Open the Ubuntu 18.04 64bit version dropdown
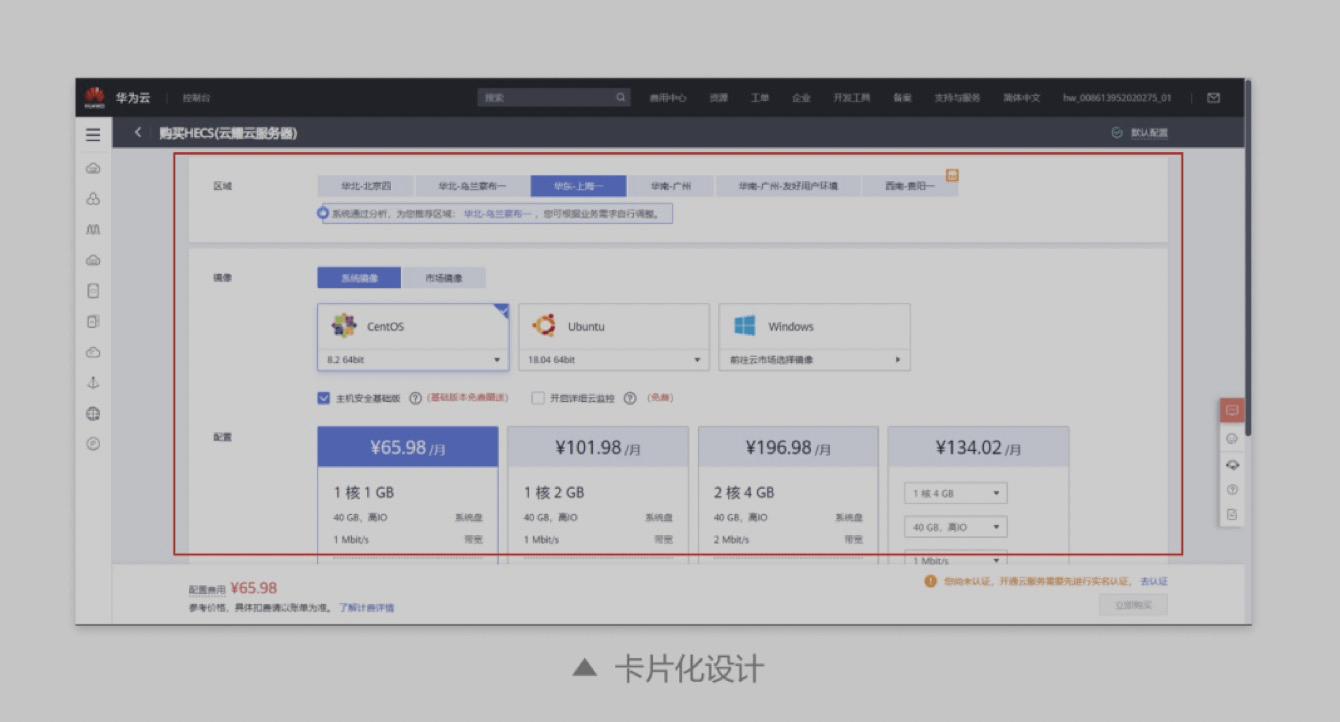Screen dimensions: 1340x722 613,360
